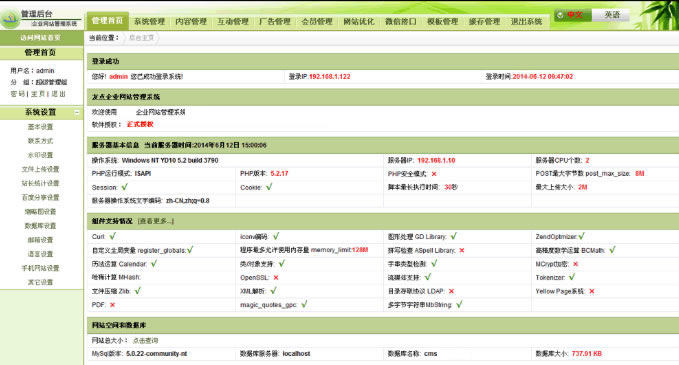This screenshot has width=679, height=365.
Task: Switch language to 英语
Action: (611, 15)
